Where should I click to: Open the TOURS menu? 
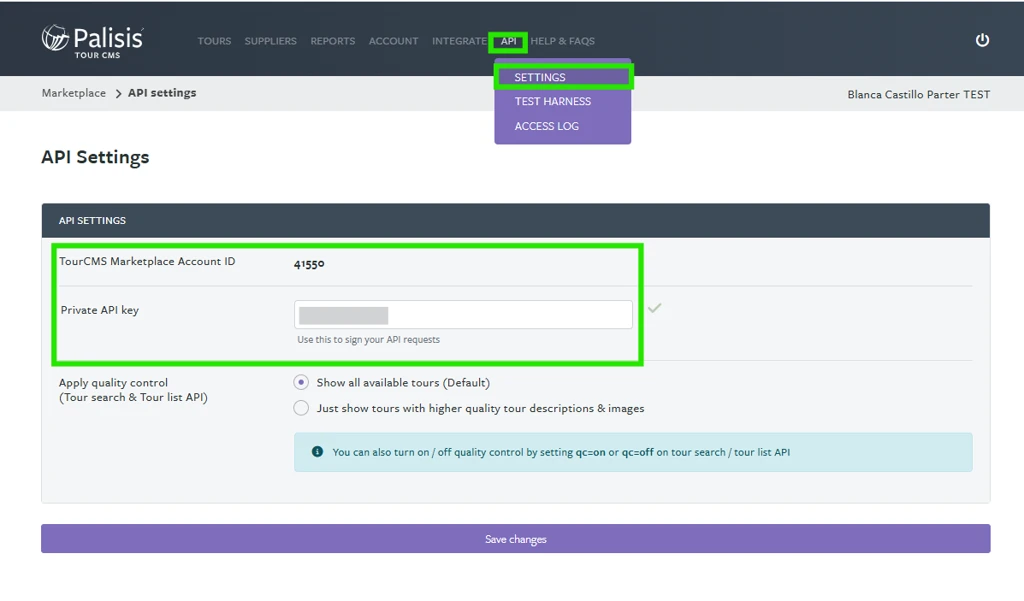point(214,41)
